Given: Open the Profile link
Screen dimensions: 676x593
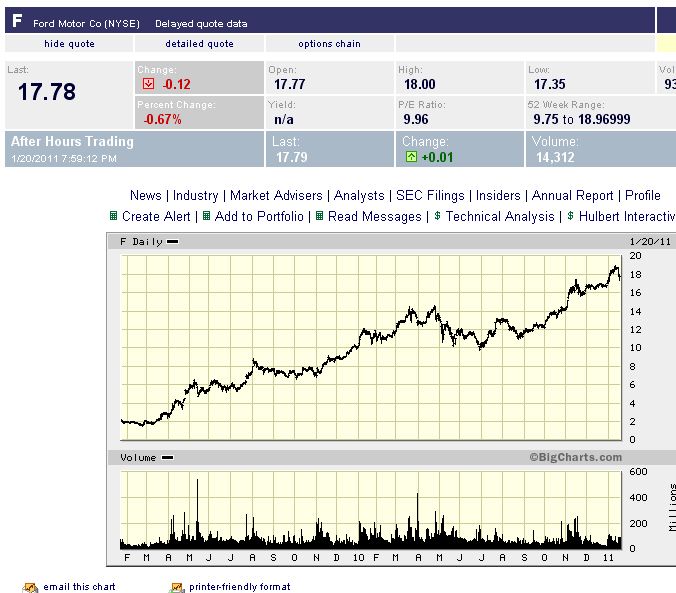Looking at the screenshot, I should coord(642,195).
